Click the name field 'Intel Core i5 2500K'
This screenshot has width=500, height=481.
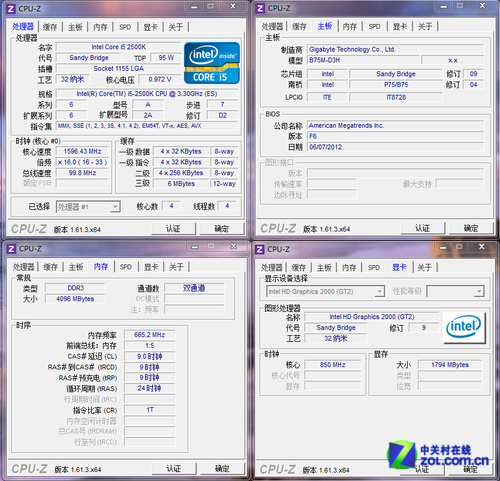click(x=119, y=47)
